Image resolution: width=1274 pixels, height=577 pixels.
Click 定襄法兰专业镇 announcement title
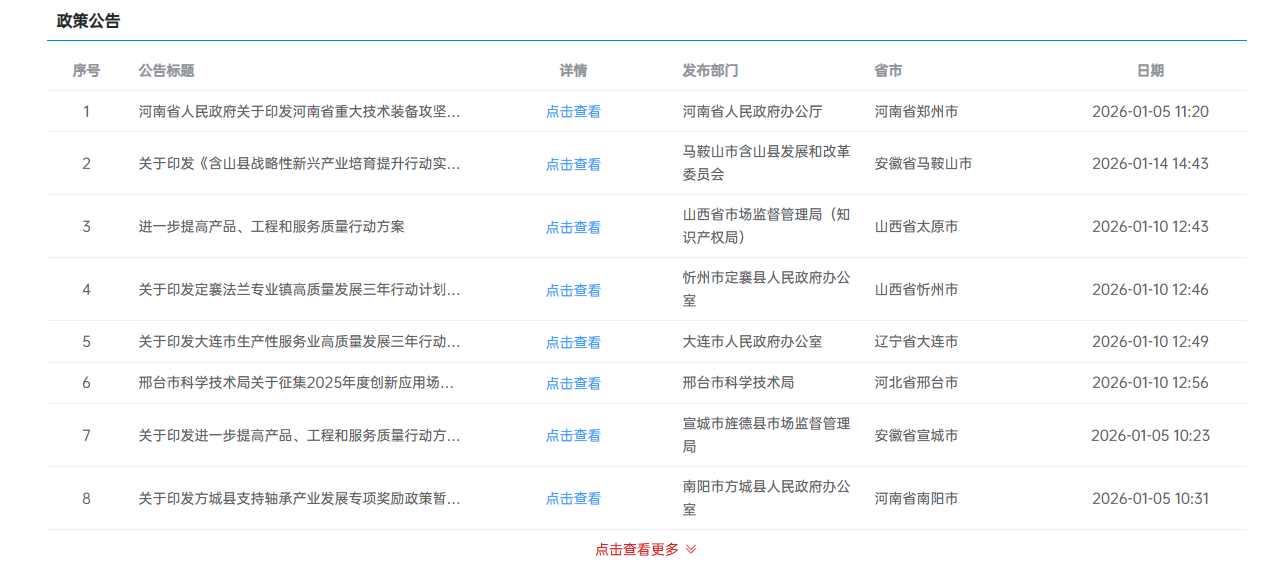299,290
